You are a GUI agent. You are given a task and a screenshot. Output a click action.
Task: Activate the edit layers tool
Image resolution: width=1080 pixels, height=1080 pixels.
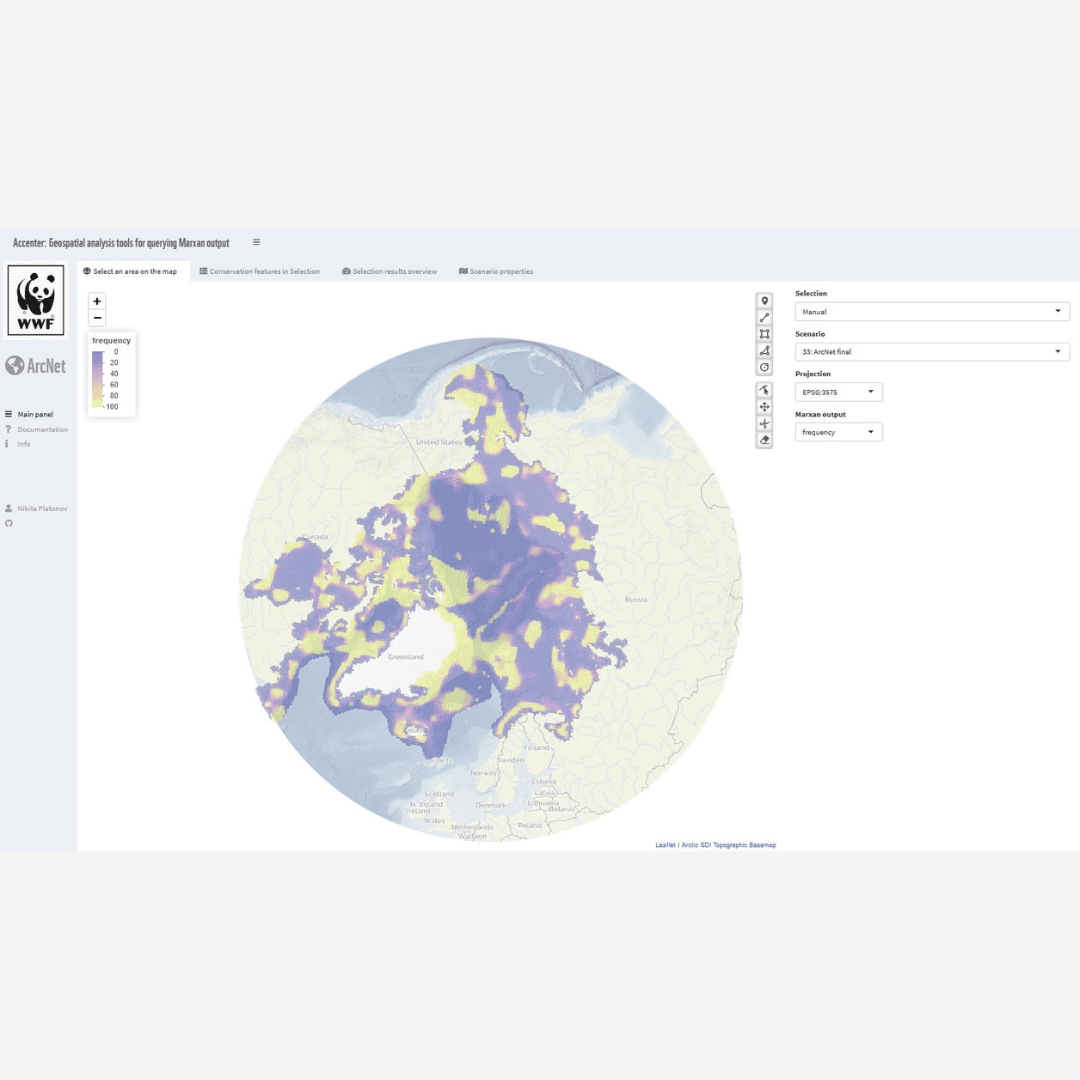coord(765,390)
